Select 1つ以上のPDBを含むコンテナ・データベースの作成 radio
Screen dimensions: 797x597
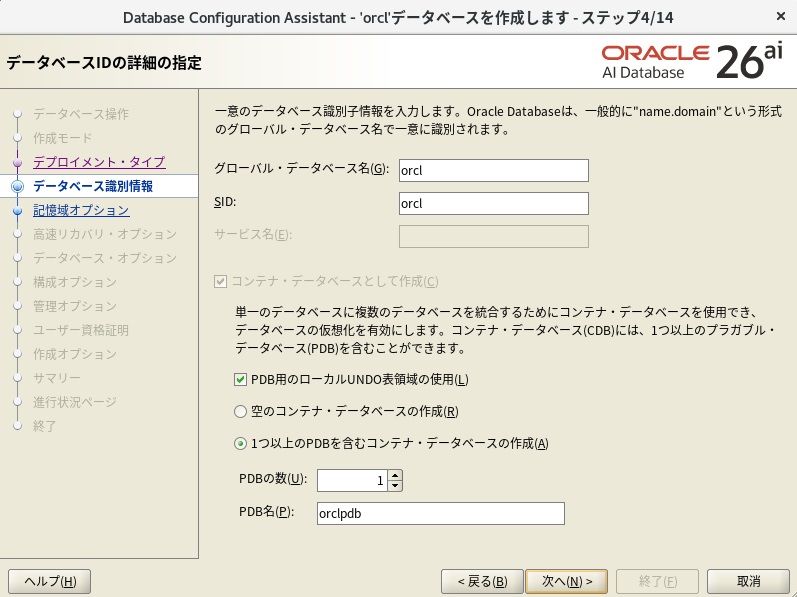coord(240,444)
